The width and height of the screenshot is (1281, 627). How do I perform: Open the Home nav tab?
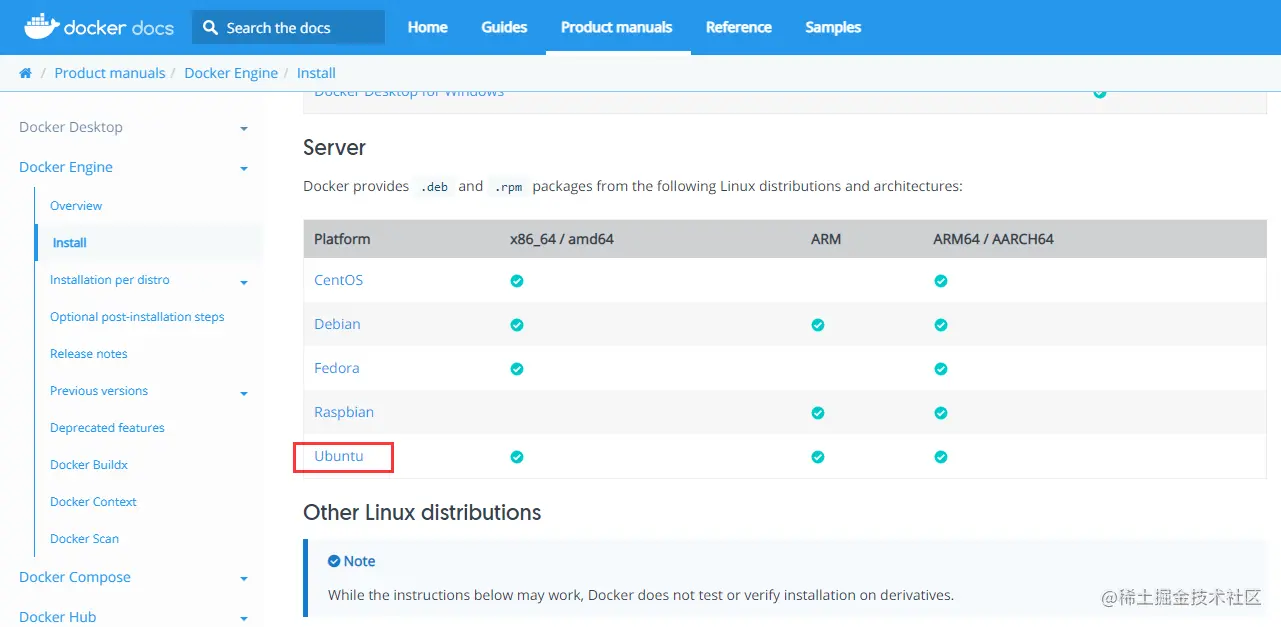[x=427, y=27]
